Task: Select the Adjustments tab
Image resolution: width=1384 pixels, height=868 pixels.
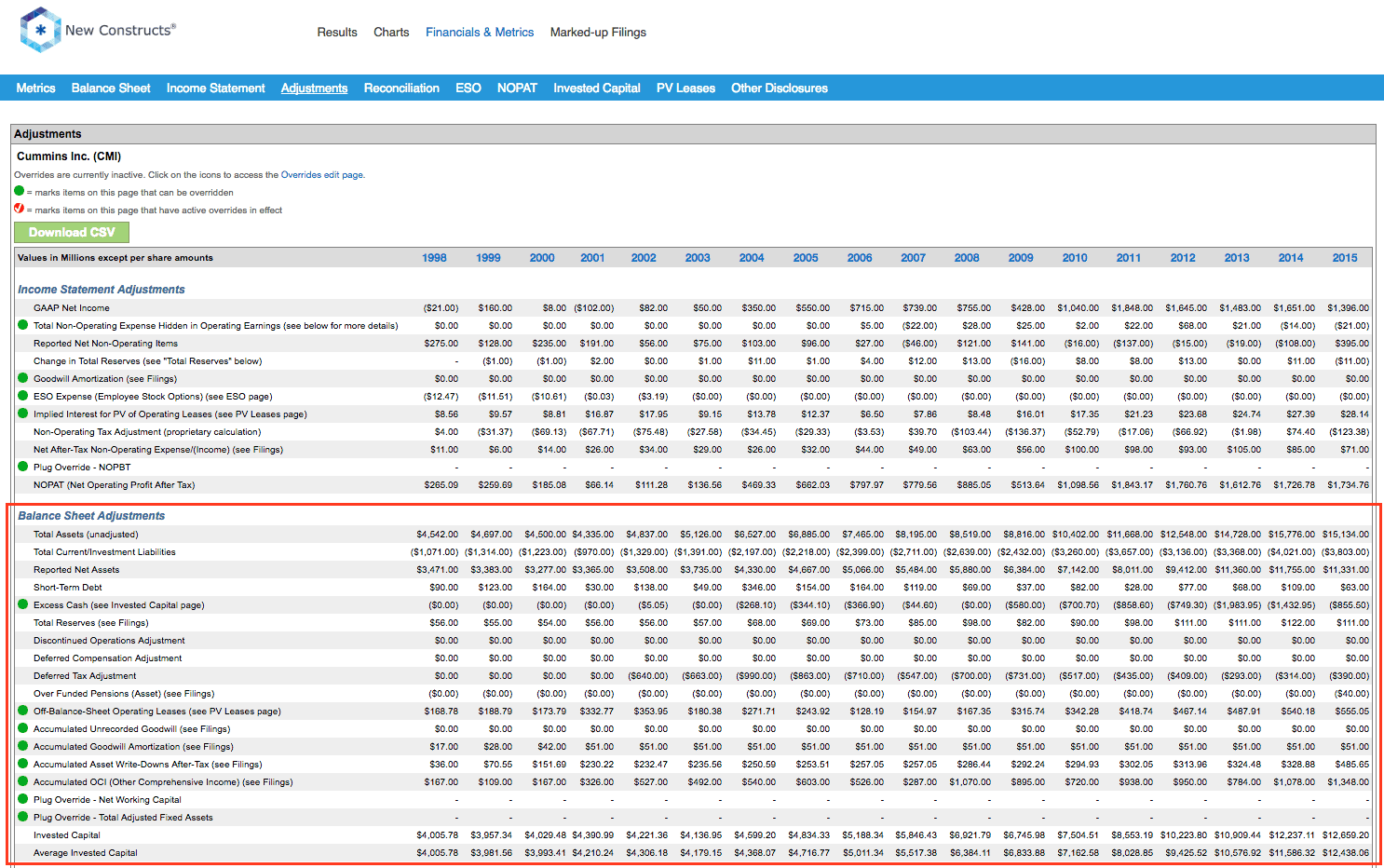Action: (314, 88)
